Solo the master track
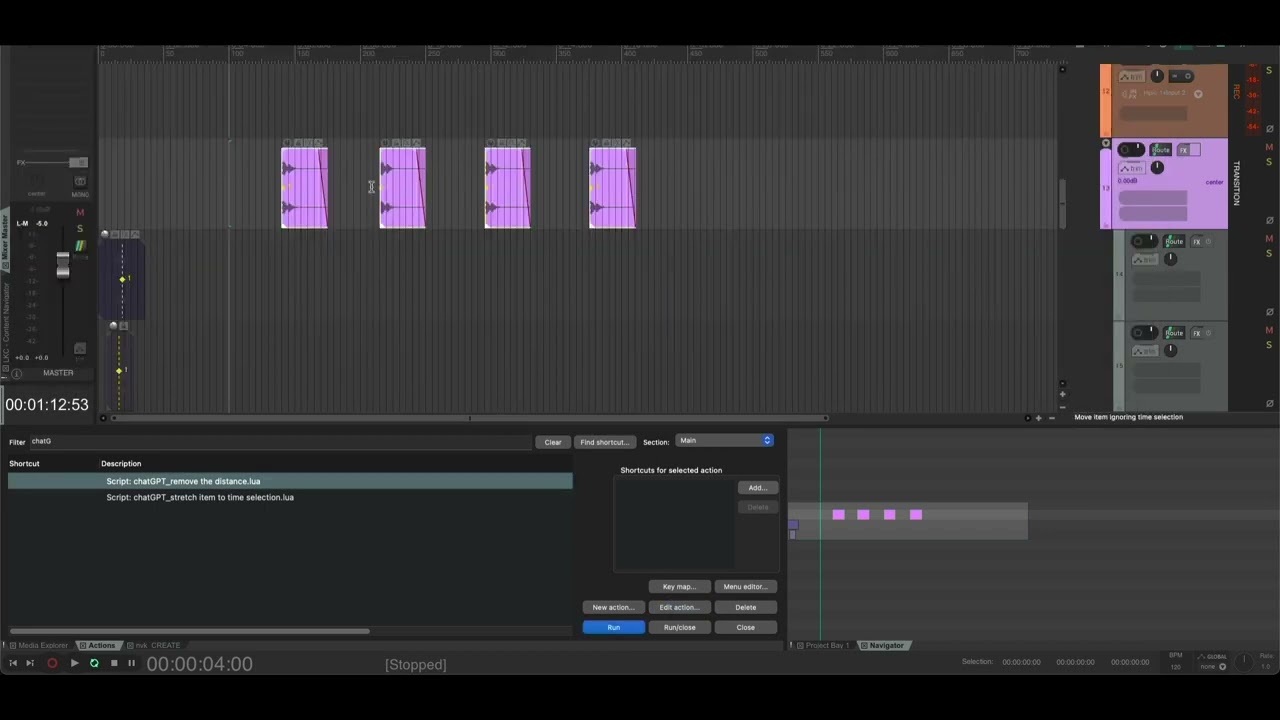The image size is (1280, 720). point(80,229)
